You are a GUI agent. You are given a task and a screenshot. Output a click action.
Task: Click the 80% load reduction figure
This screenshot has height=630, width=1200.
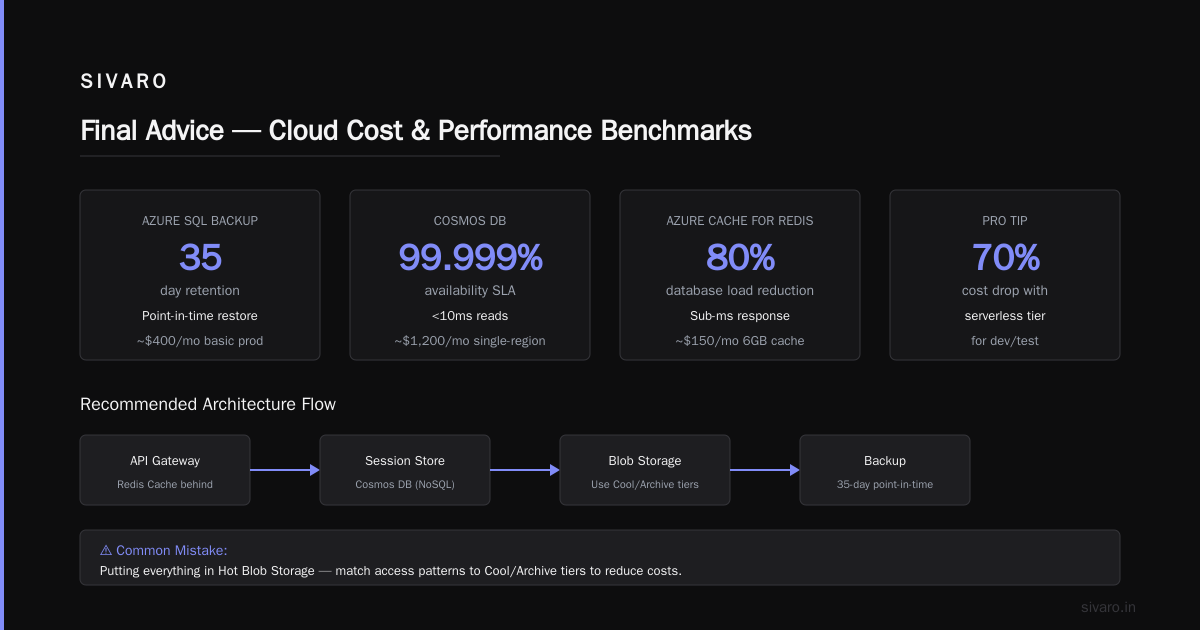pos(740,257)
